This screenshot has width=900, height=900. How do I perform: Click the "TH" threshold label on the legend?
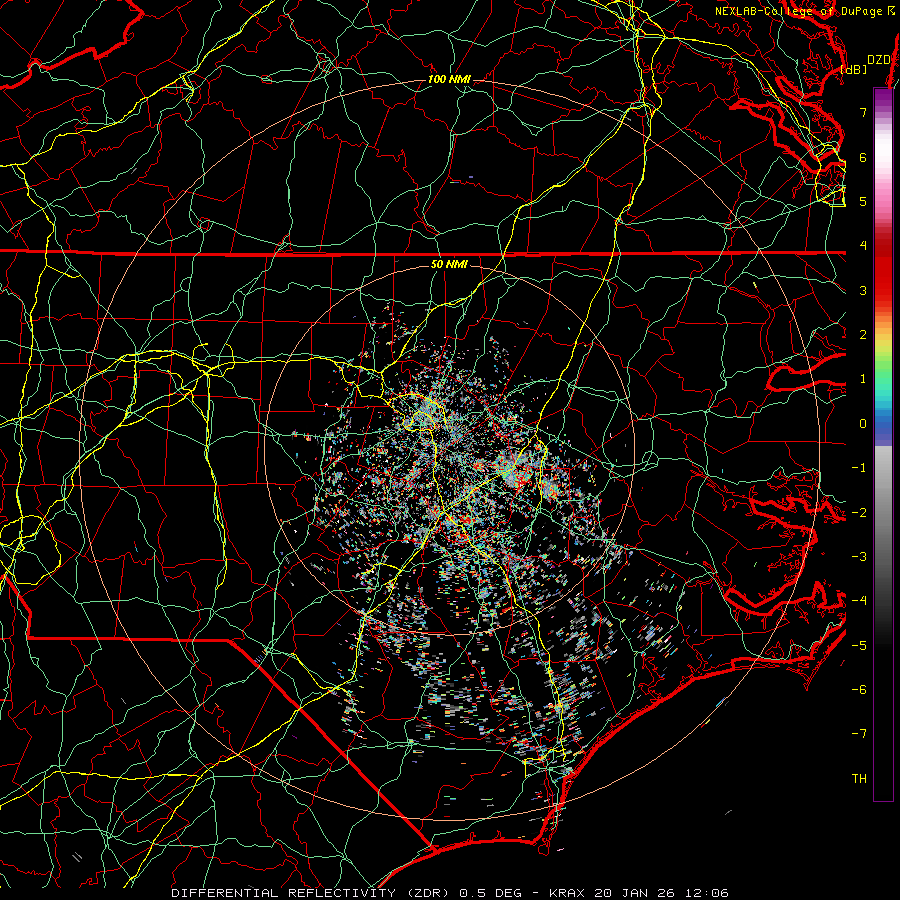pos(859,779)
